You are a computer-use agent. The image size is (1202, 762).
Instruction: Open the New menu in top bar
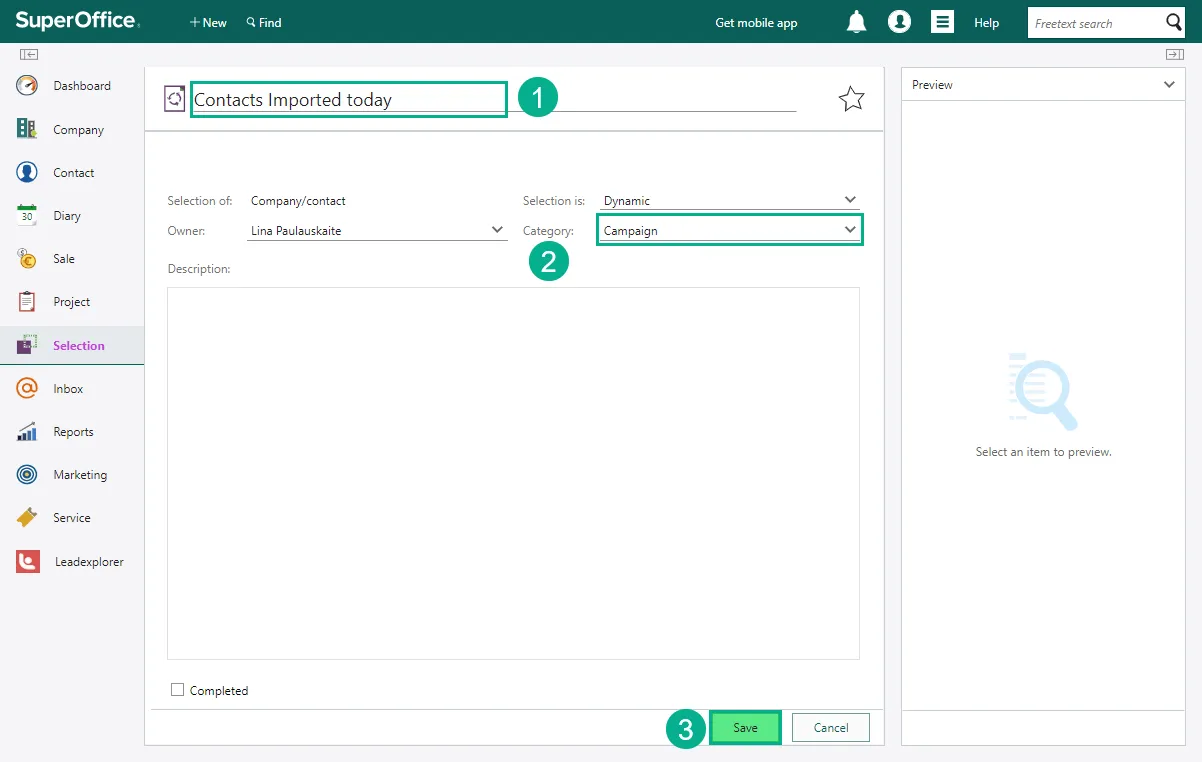tap(208, 23)
